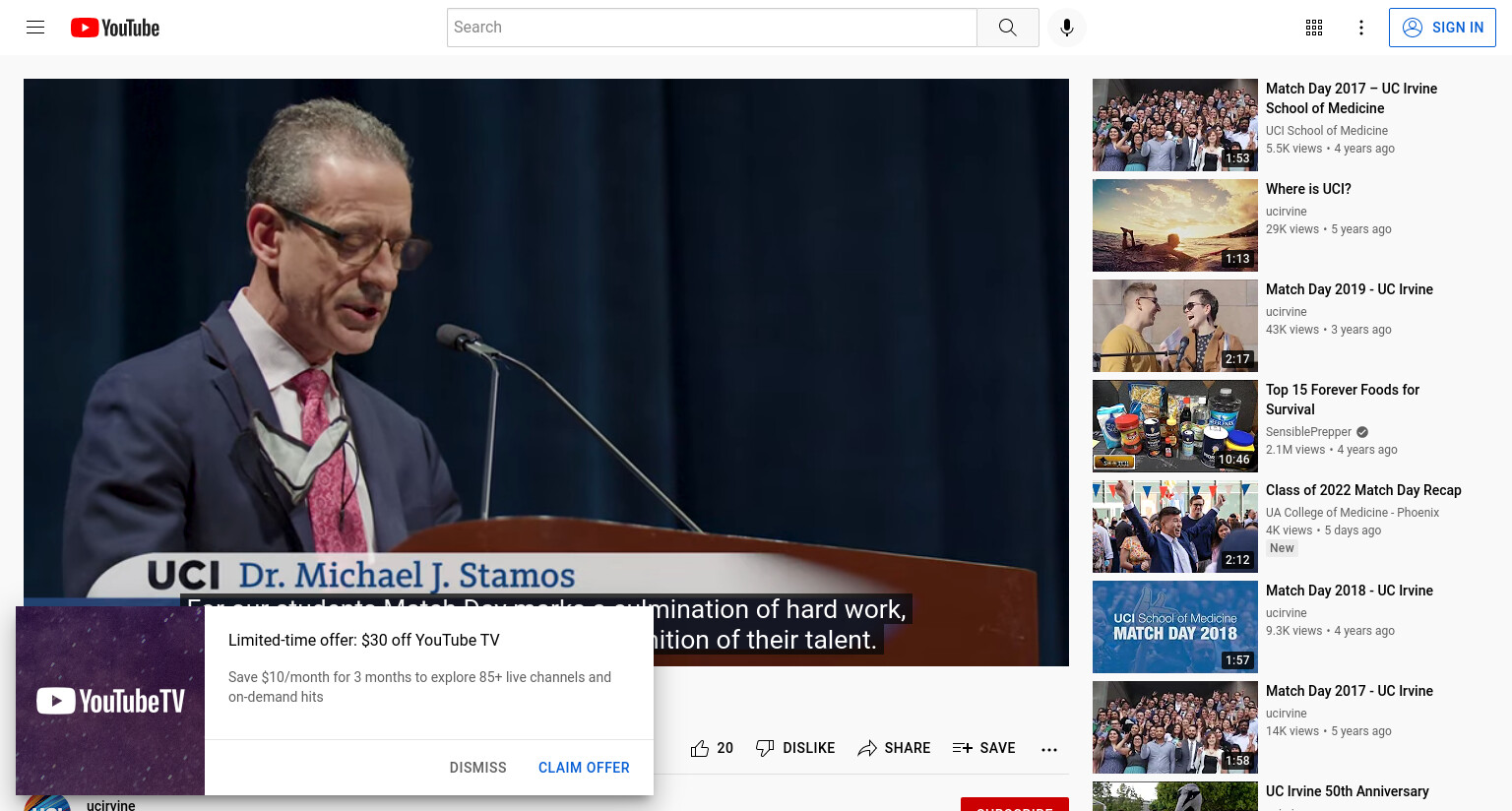Open SensiblePrepper channel name

click(x=1308, y=432)
